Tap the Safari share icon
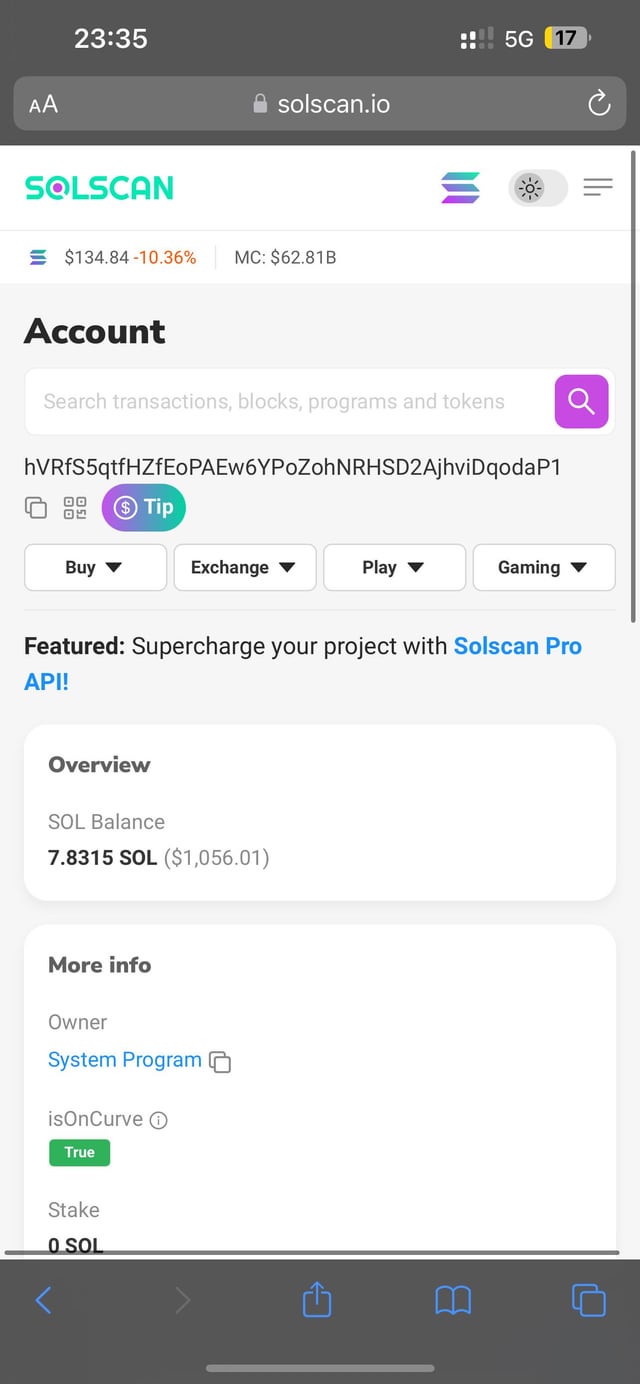The width and height of the screenshot is (640, 1384). point(317,1300)
